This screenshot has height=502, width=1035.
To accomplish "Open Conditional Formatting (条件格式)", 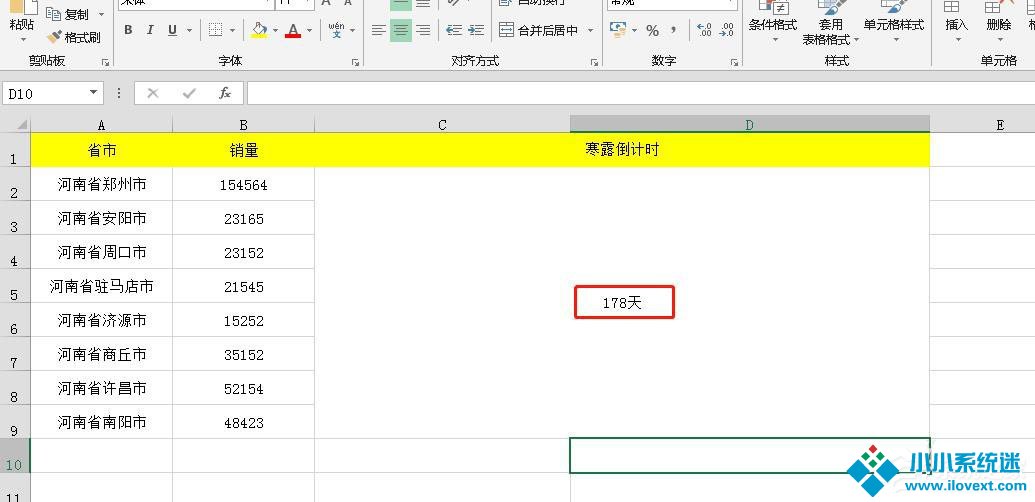I will (x=773, y=20).
